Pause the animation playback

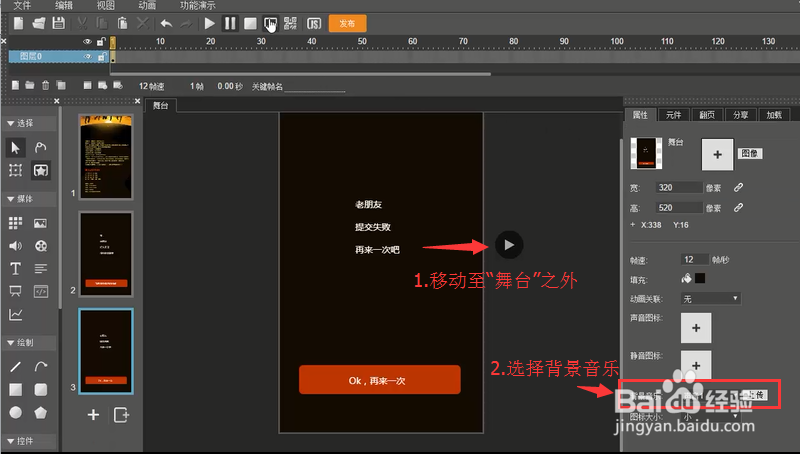coord(230,23)
